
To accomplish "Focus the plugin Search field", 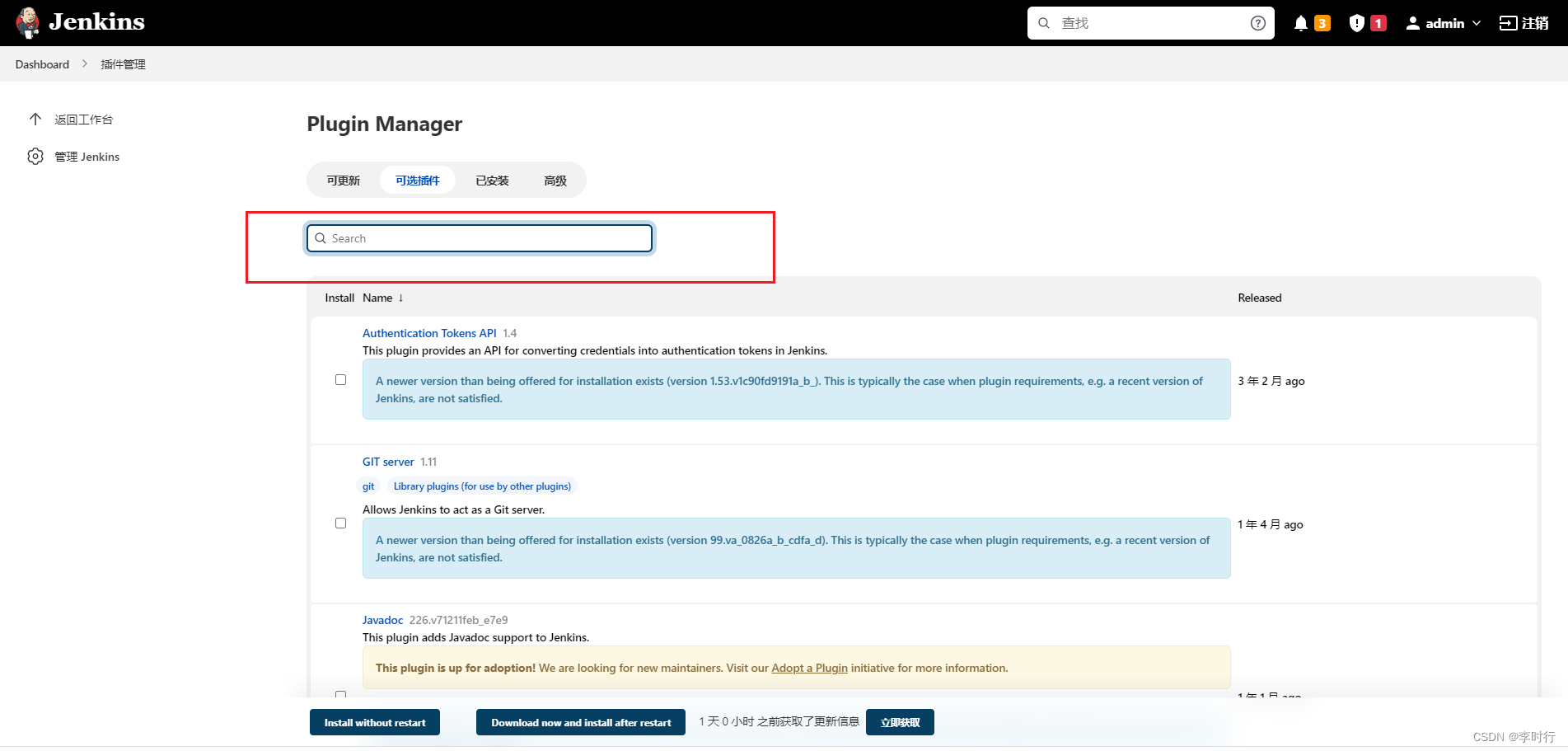I will (480, 238).
